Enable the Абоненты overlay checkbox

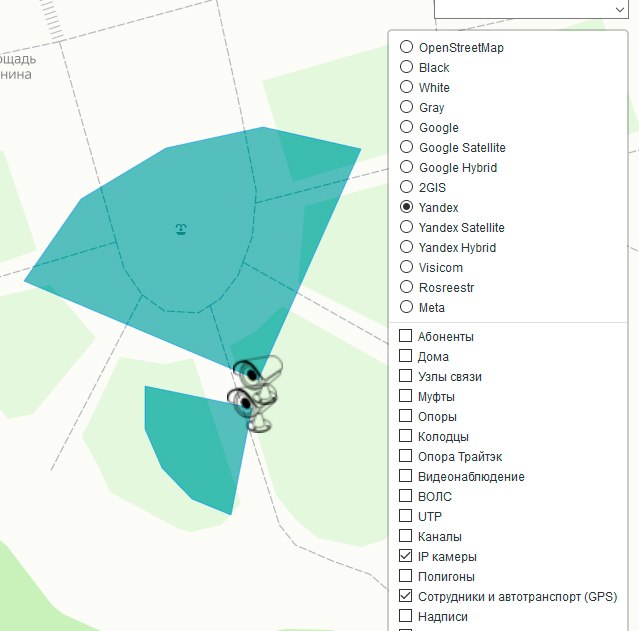tap(405, 335)
